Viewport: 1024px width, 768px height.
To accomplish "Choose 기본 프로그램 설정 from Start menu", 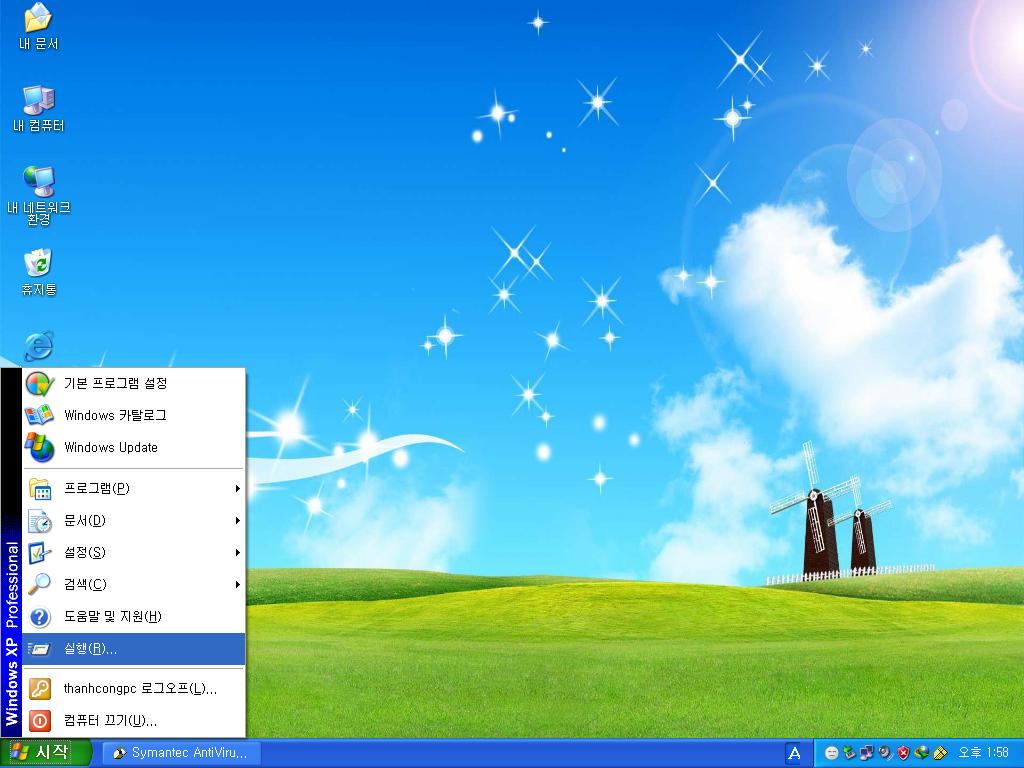I will [x=134, y=383].
